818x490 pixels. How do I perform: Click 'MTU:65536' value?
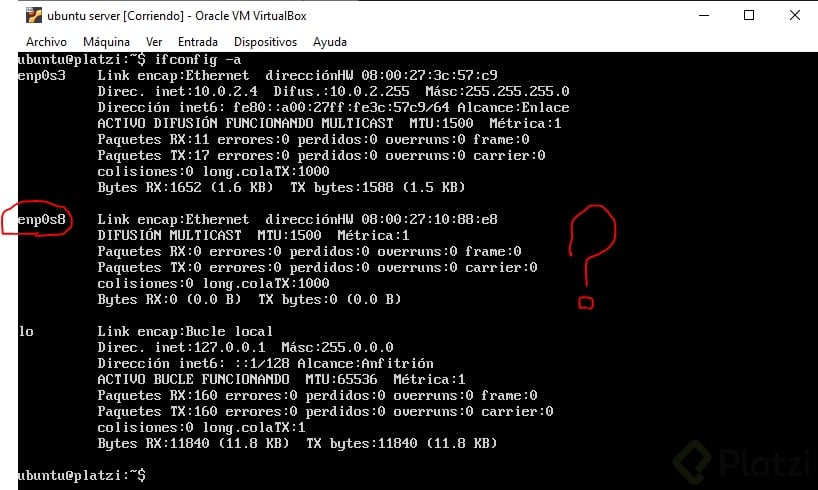[341, 379]
